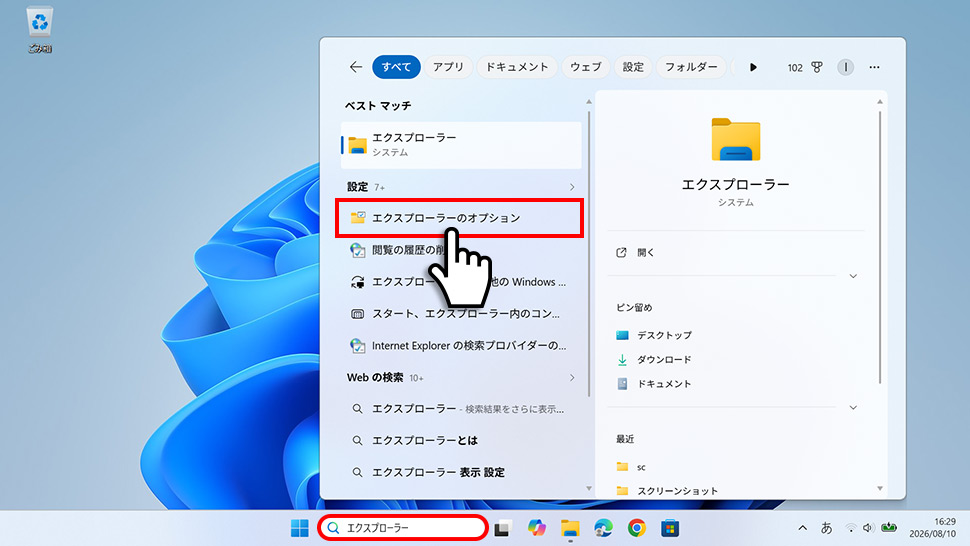Image resolution: width=970 pixels, height=546 pixels.
Task: Launch Google Chrome from the taskbar
Action: [x=637, y=528]
